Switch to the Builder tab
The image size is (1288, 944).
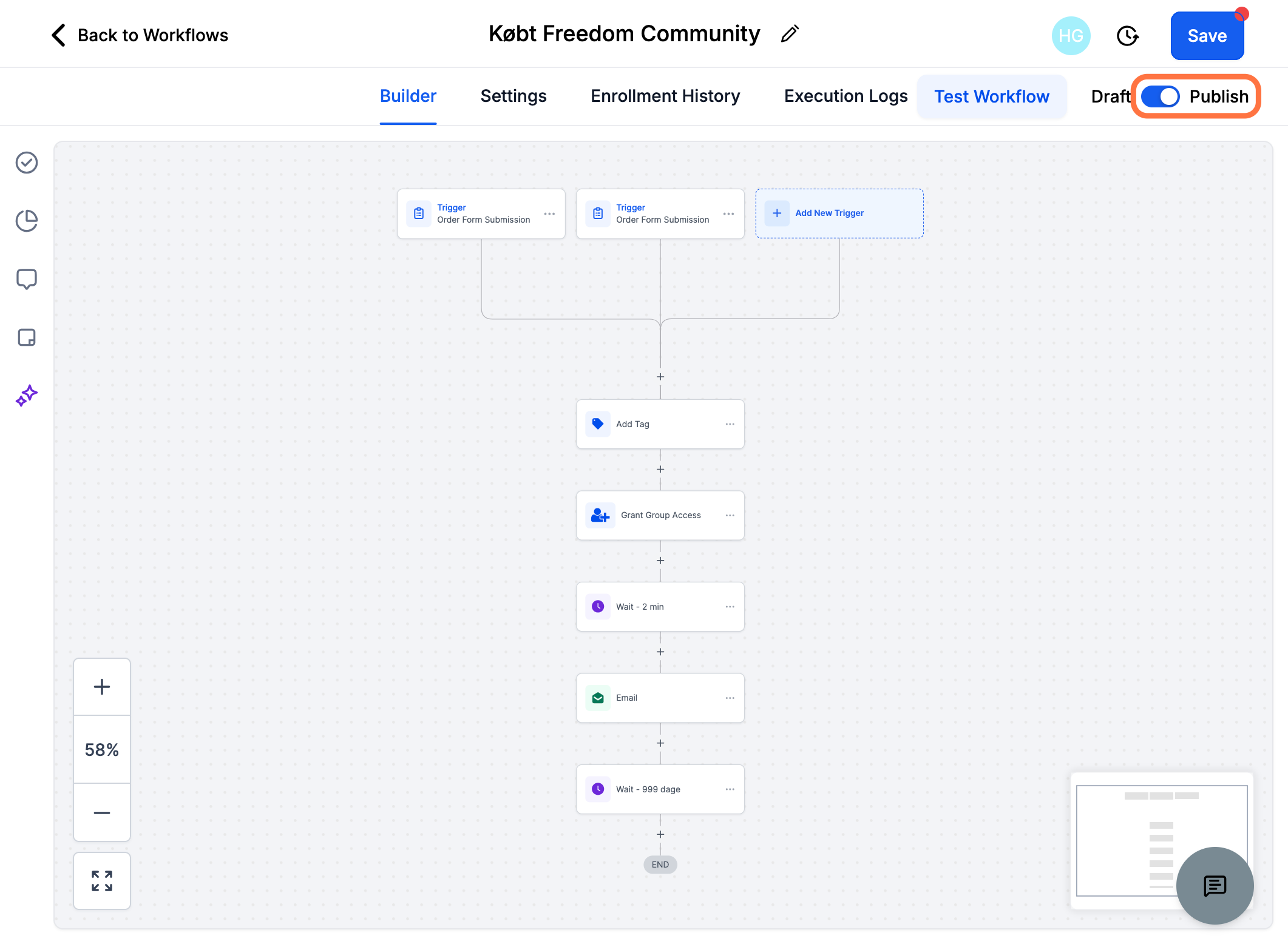408,96
